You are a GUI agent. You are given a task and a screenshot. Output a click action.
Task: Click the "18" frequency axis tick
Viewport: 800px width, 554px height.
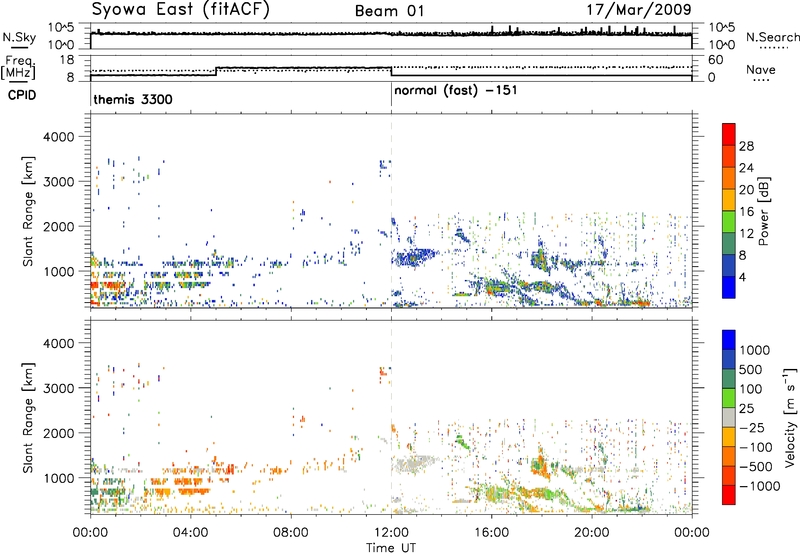67,59
